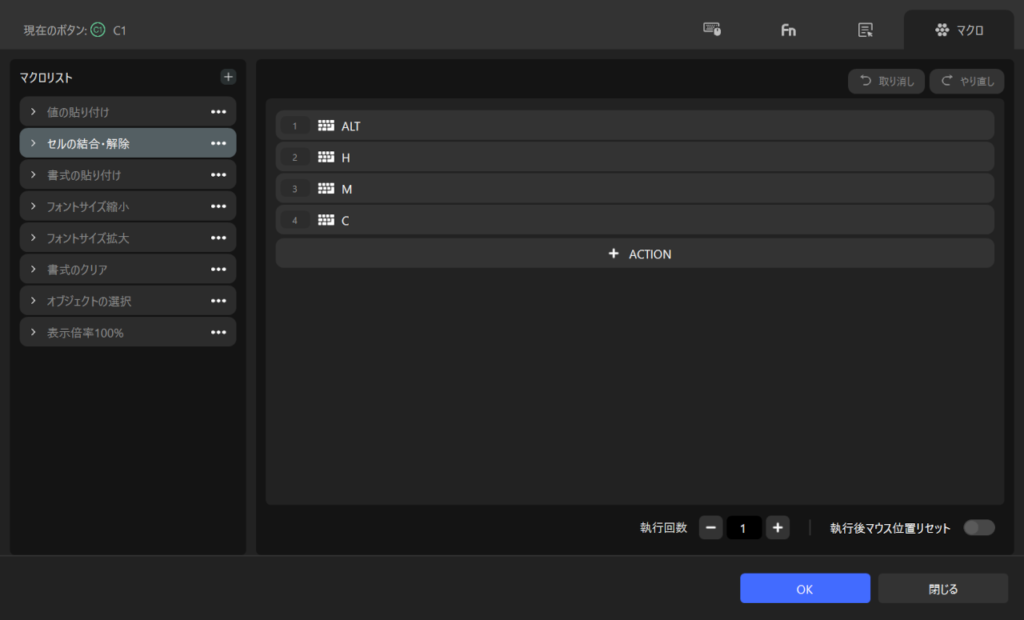Toggle 実行後マウス位置リセット switch

979,528
